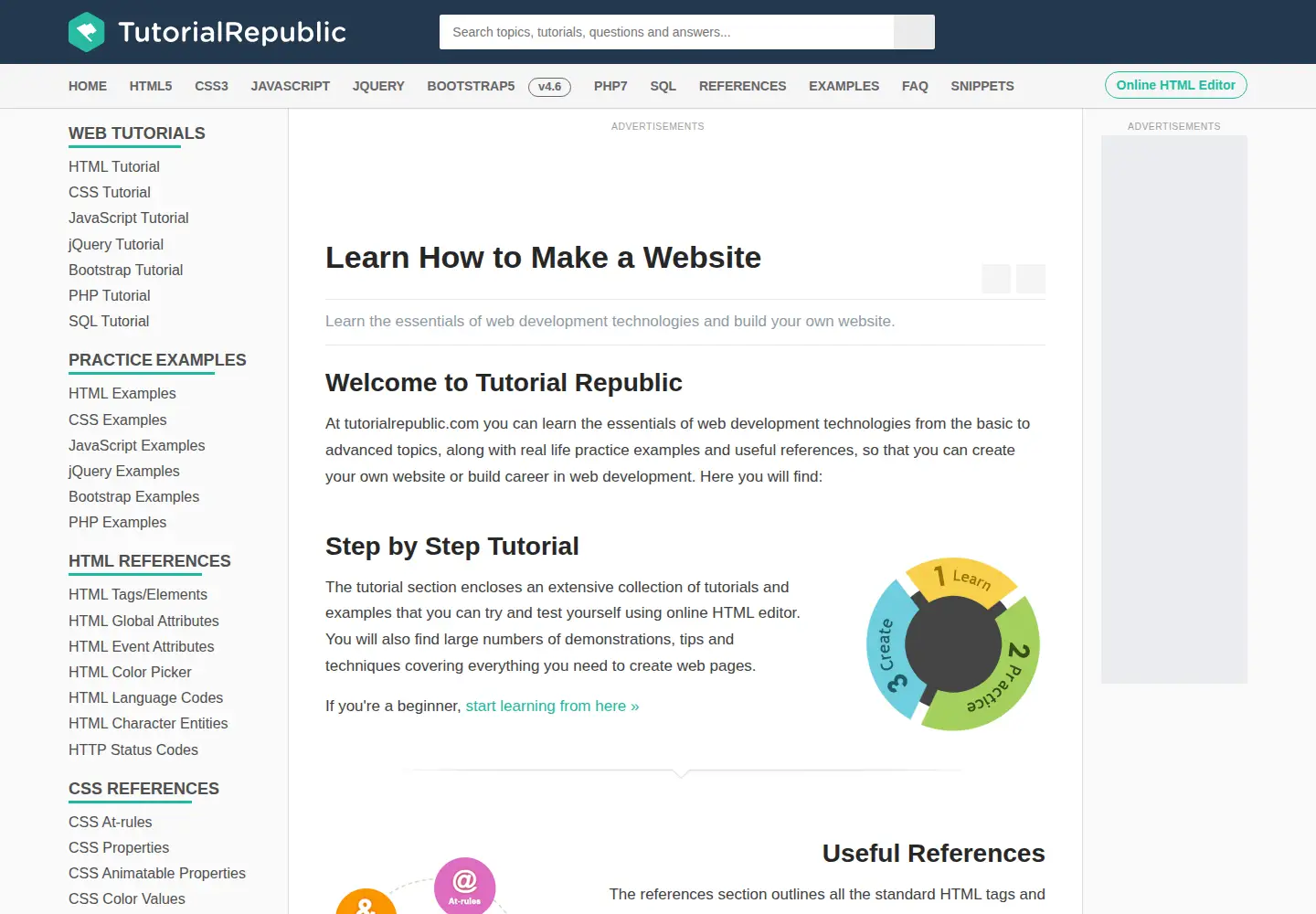Focus the search topics input field
The image size is (1316, 914).
click(x=666, y=32)
